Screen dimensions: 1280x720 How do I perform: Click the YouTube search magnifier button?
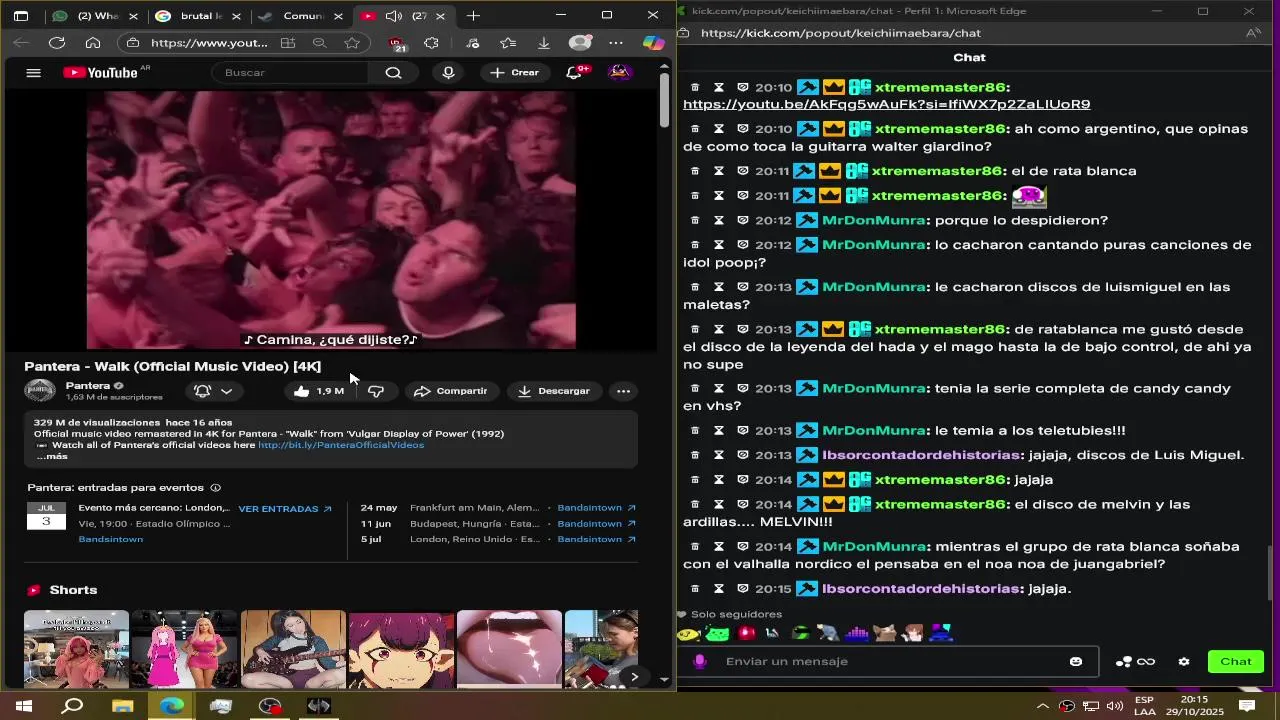[393, 72]
